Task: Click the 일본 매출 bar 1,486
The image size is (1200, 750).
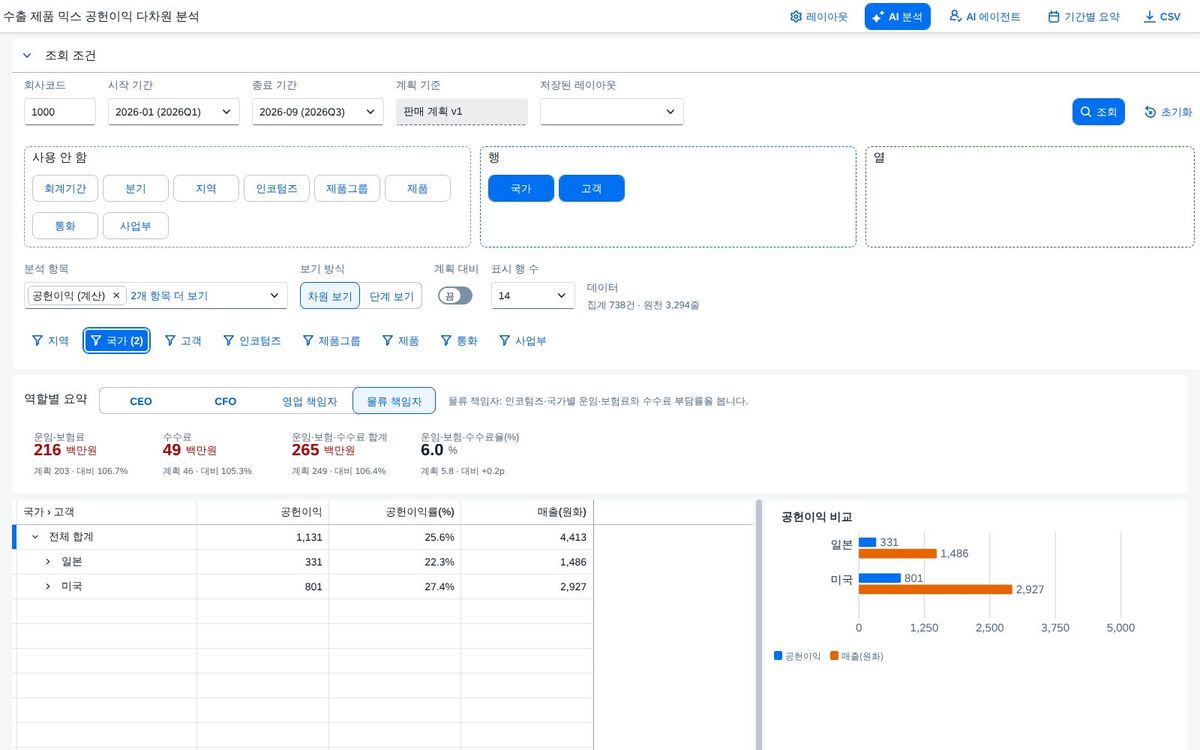Action: click(x=898, y=553)
